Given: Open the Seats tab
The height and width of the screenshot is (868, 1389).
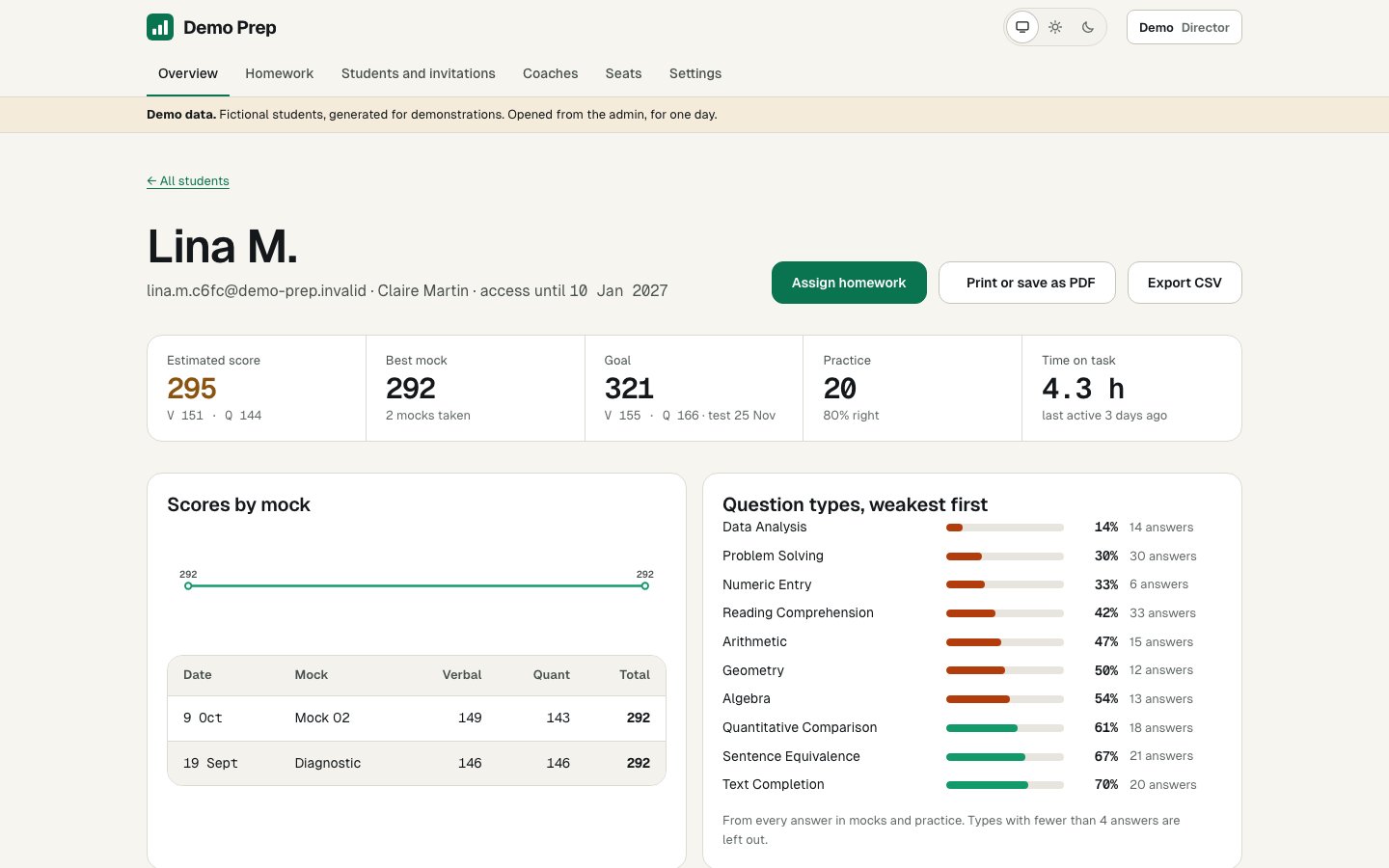Looking at the screenshot, I should pyautogui.click(x=623, y=73).
